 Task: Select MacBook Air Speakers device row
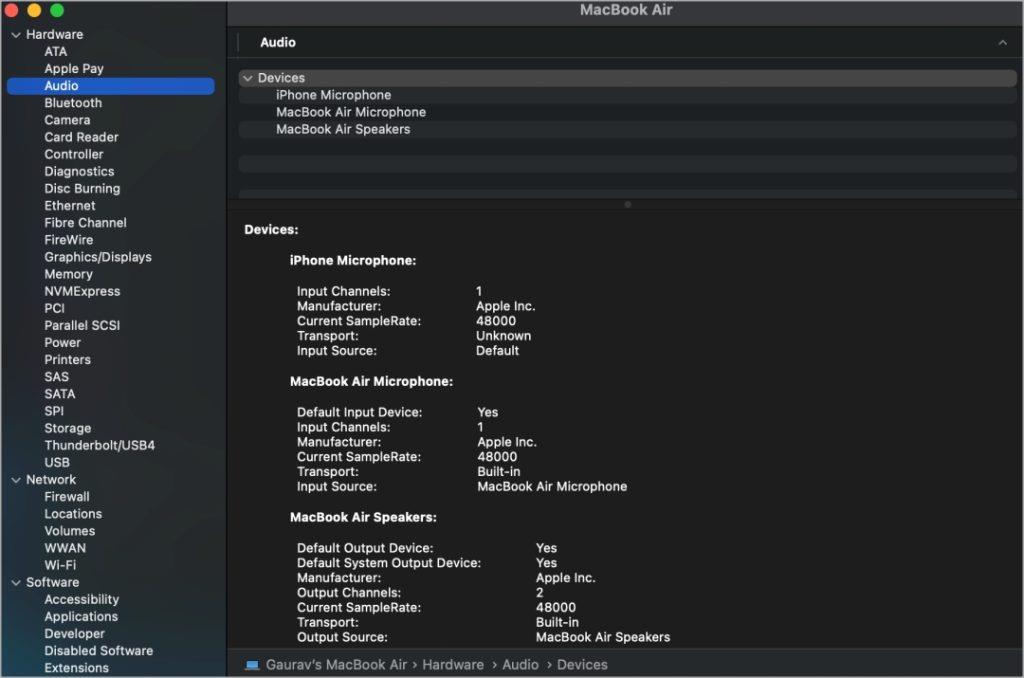pos(627,129)
